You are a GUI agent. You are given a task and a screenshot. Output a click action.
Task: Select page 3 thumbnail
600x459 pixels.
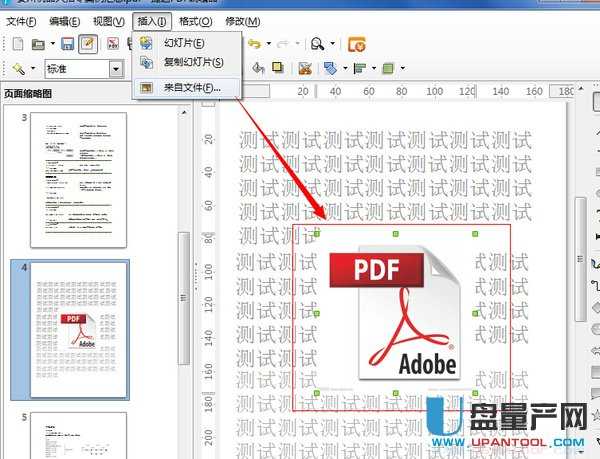click(78, 160)
